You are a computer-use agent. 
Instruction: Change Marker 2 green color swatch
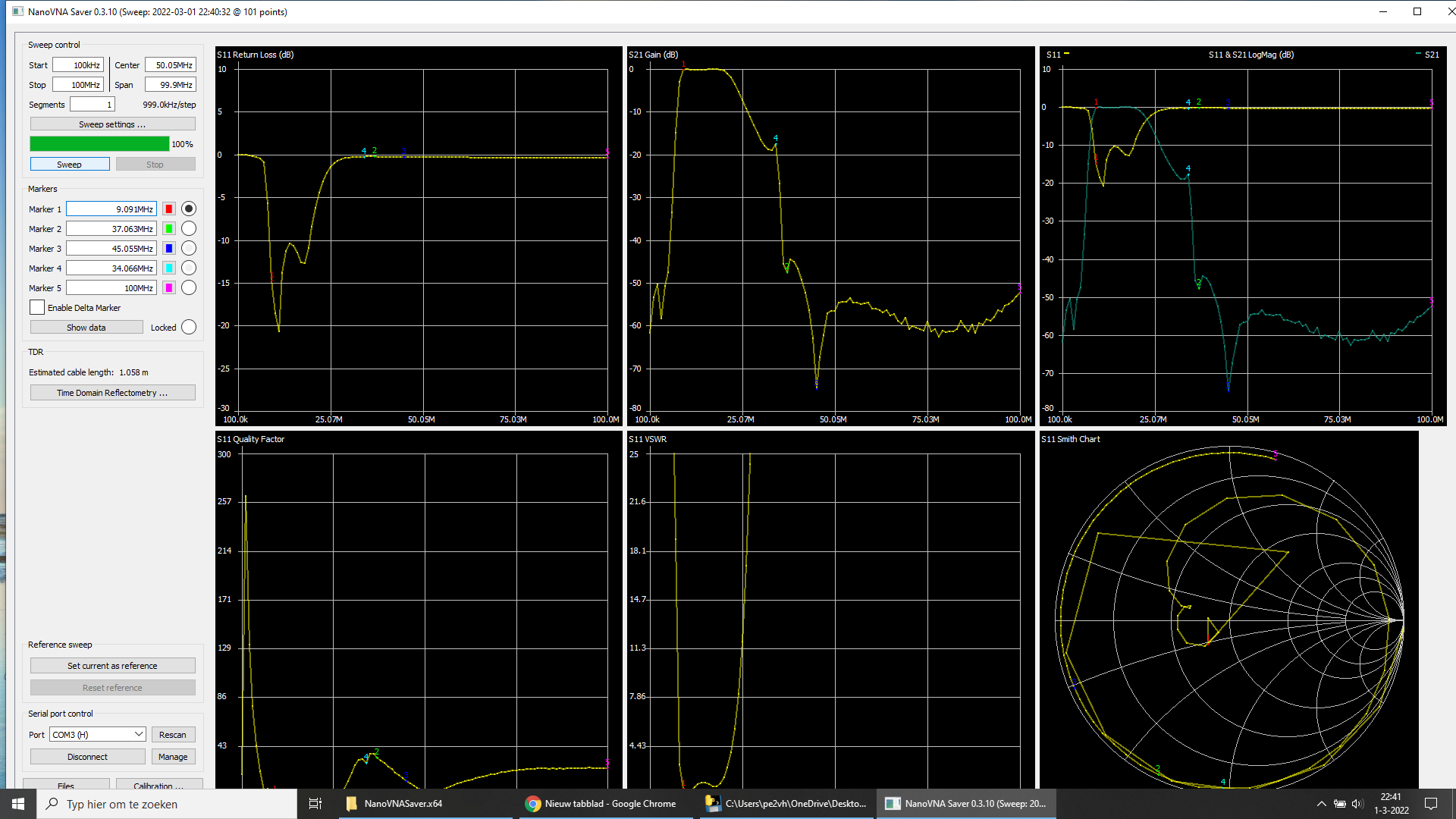coord(169,228)
